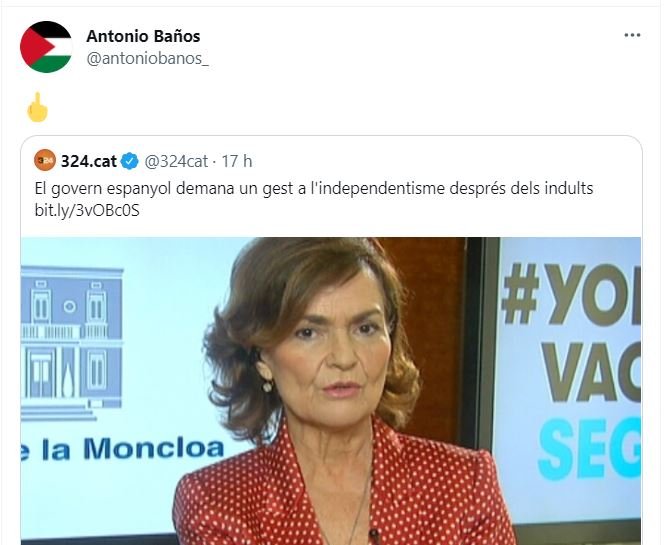
Task: Click the middle finger emoji in tweet
Action: pyautogui.click(x=37, y=107)
